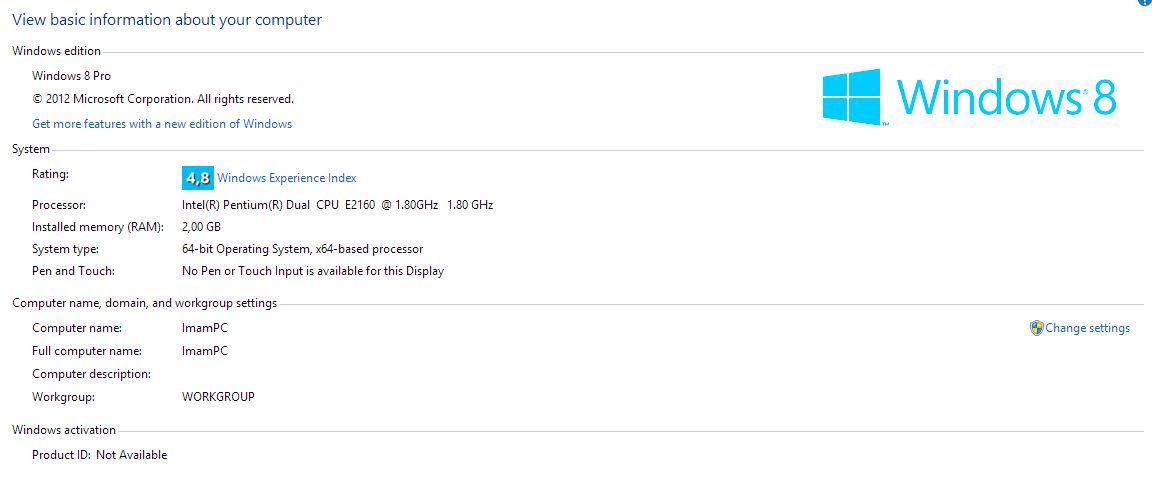Click the help icon in top-right corner
Screen dimensions: 1152x493
(1145, 3)
